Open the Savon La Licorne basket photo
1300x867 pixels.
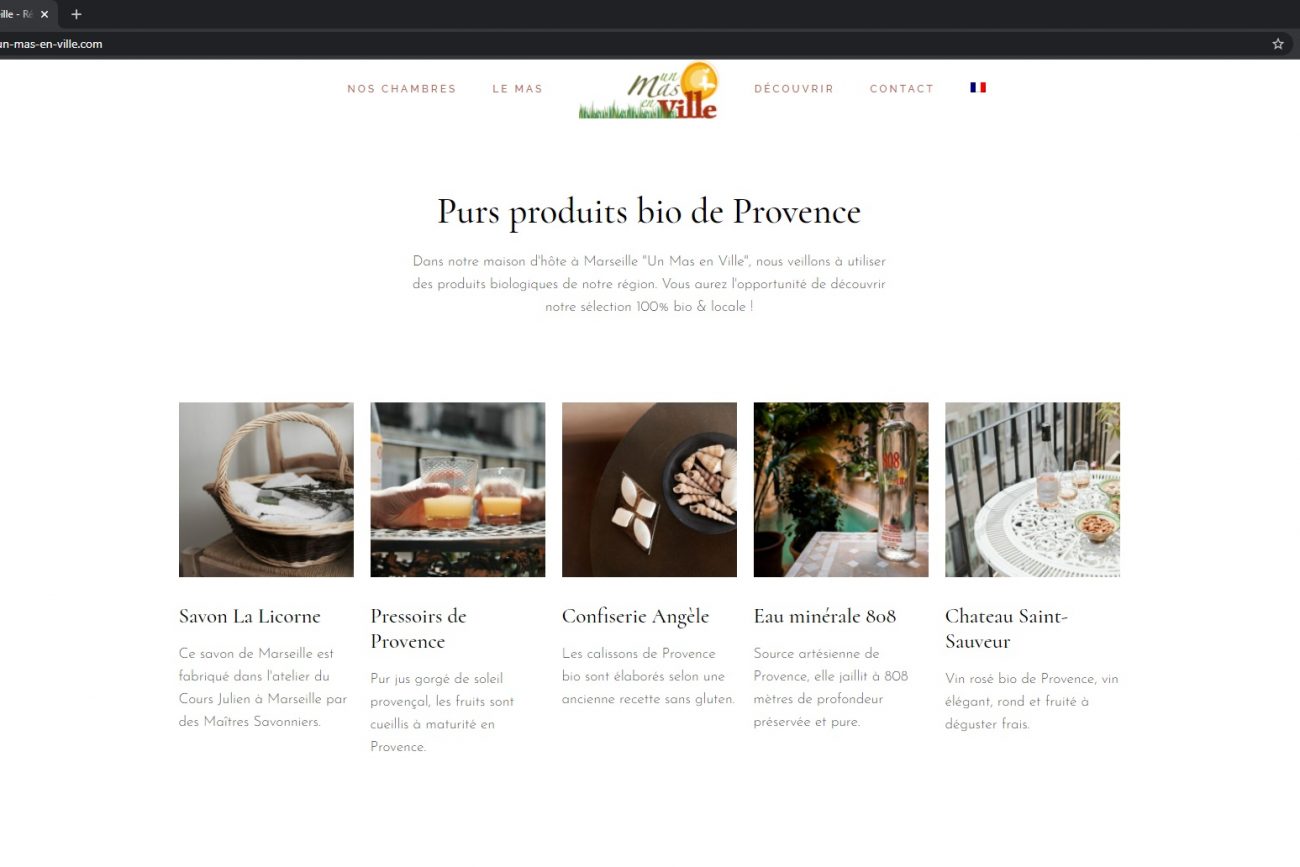pos(266,490)
